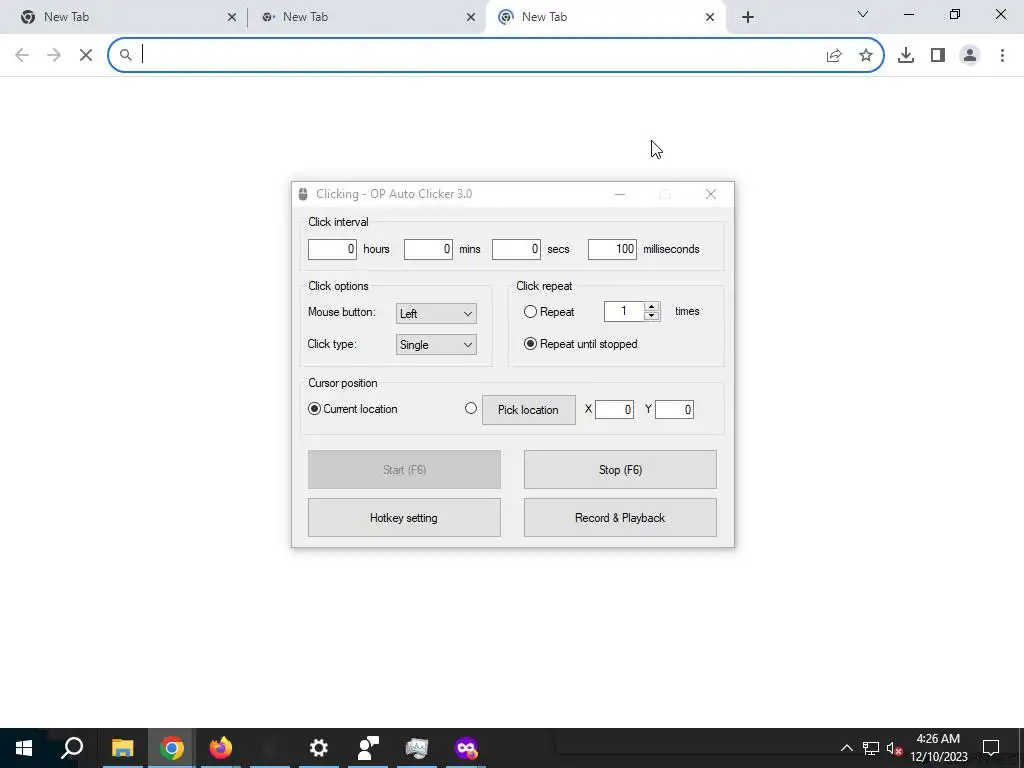Click the Pick location button
1024x768 pixels.
528,410
